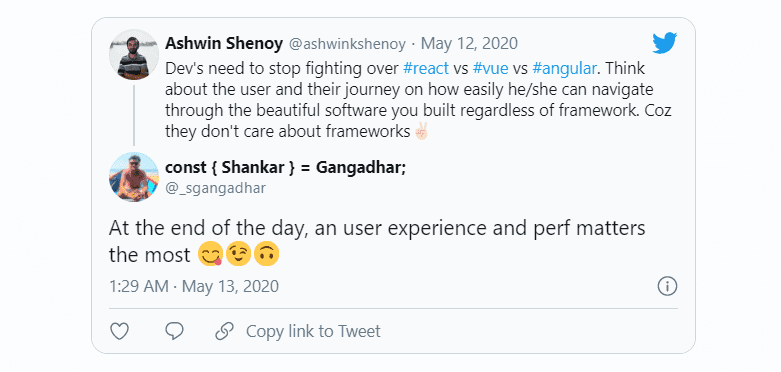Click the May 12, 2020 date
781x372 pixels.
pyautogui.click(x=469, y=44)
